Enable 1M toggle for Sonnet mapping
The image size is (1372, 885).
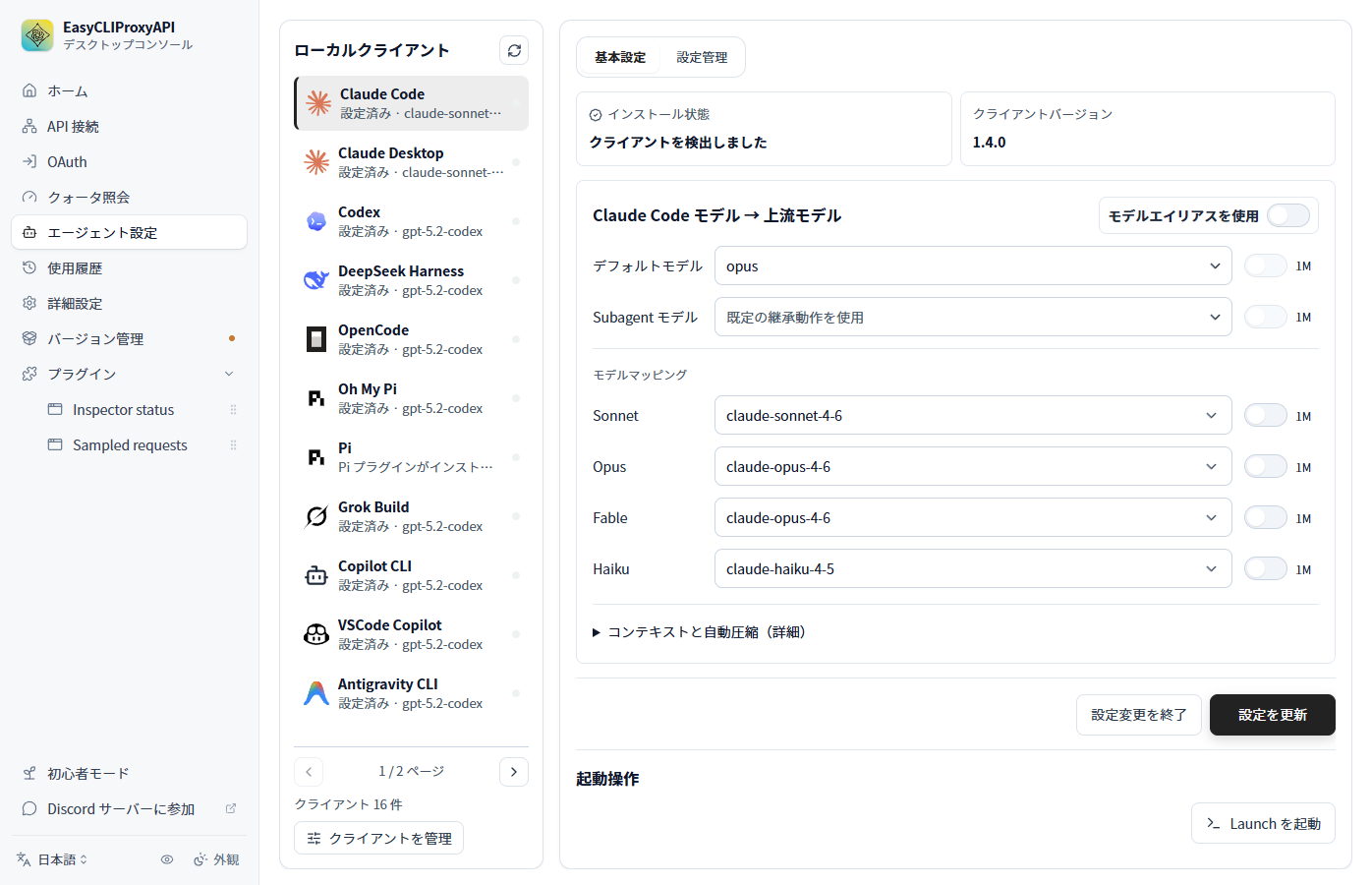click(1266, 416)
